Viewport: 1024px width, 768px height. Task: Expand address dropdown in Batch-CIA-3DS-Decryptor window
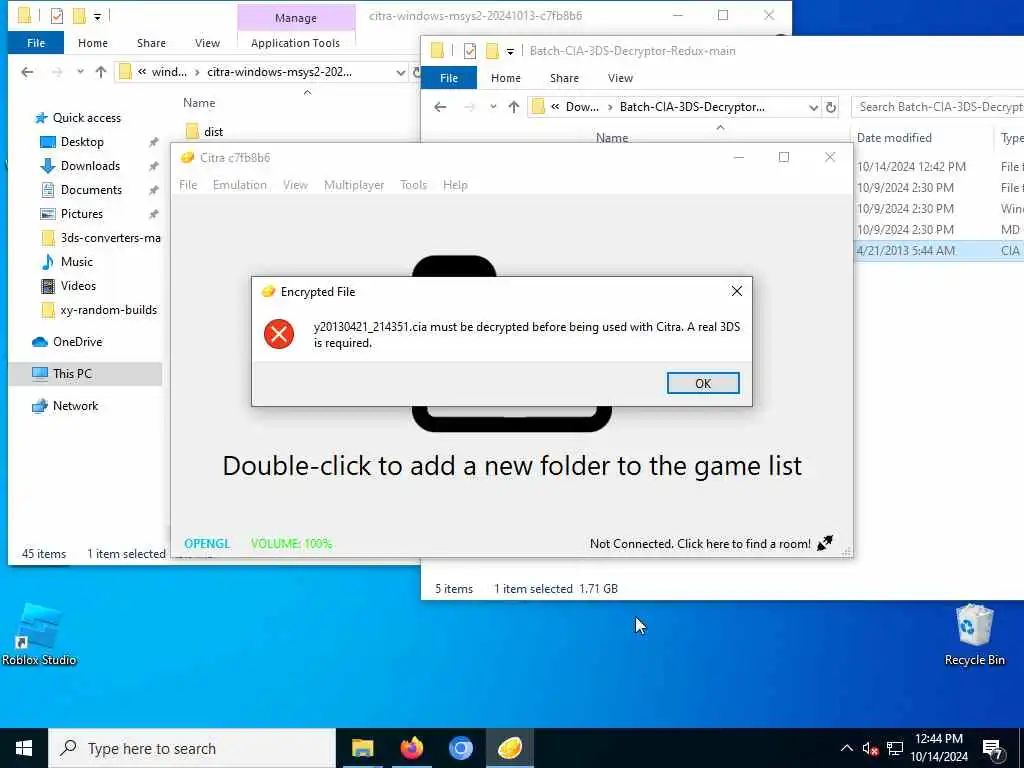[x=813, y=107]
